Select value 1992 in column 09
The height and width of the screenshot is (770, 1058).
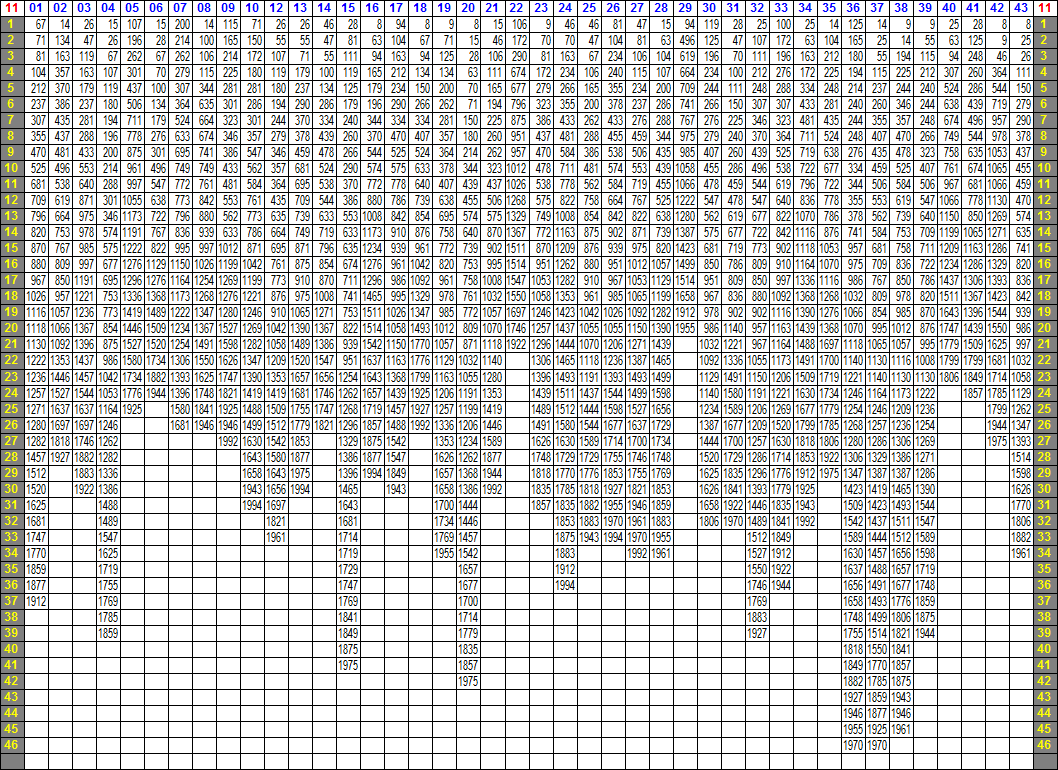pyautogui.click(x=228, y=441)
